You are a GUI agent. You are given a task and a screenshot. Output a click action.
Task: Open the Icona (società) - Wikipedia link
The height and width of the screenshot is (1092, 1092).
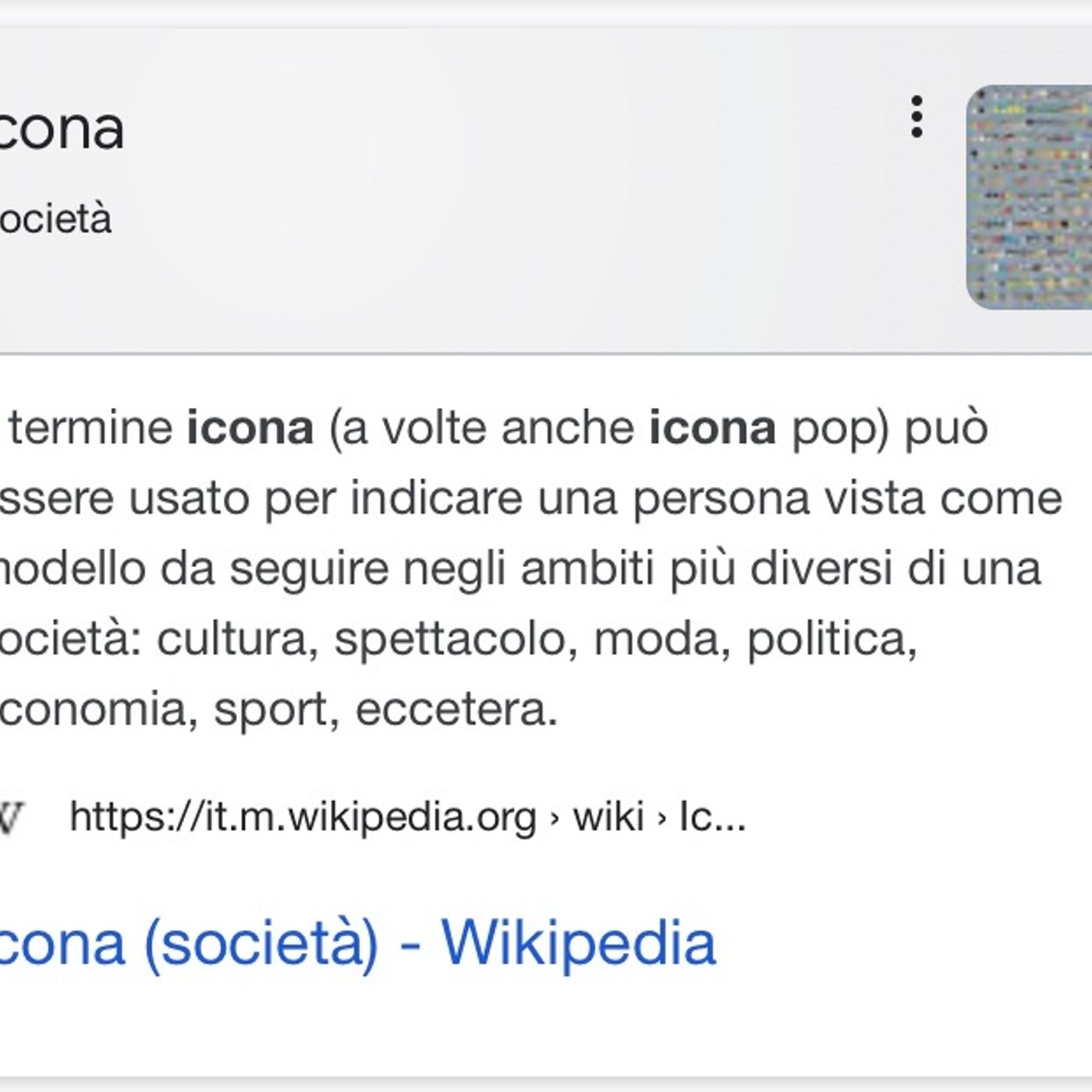[x=351, y=945]
